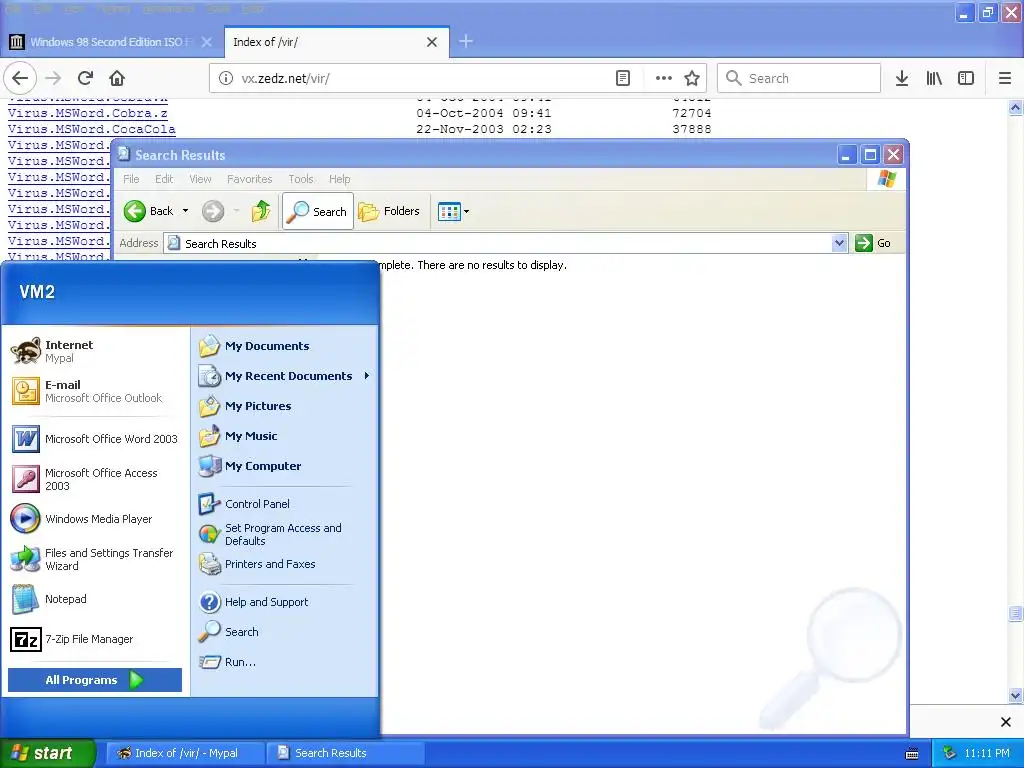This screenshot has height=768, width=1024.
Task: Click Go button in Explorer address bar
Action: [x=874, y=243]
